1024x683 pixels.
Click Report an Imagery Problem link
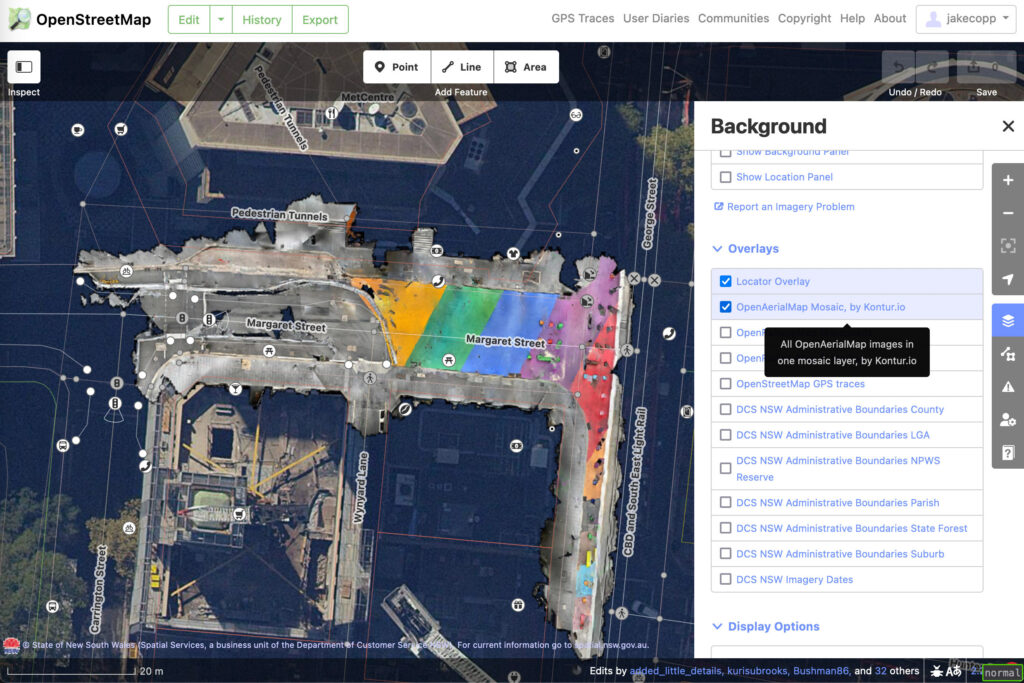coord(790,206)
